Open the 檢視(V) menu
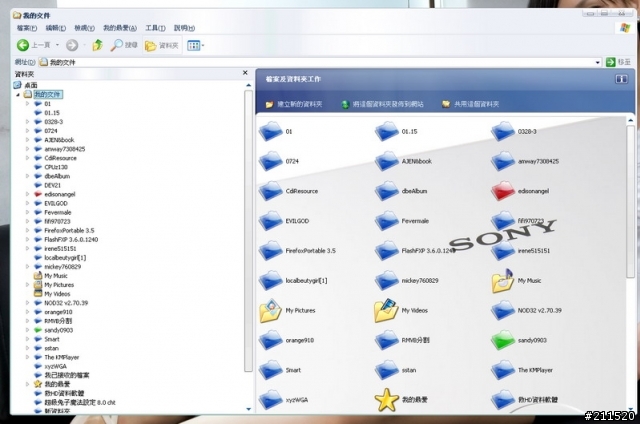Image resolution: width=640 pixels, height=424 pixels. (84, 28)
